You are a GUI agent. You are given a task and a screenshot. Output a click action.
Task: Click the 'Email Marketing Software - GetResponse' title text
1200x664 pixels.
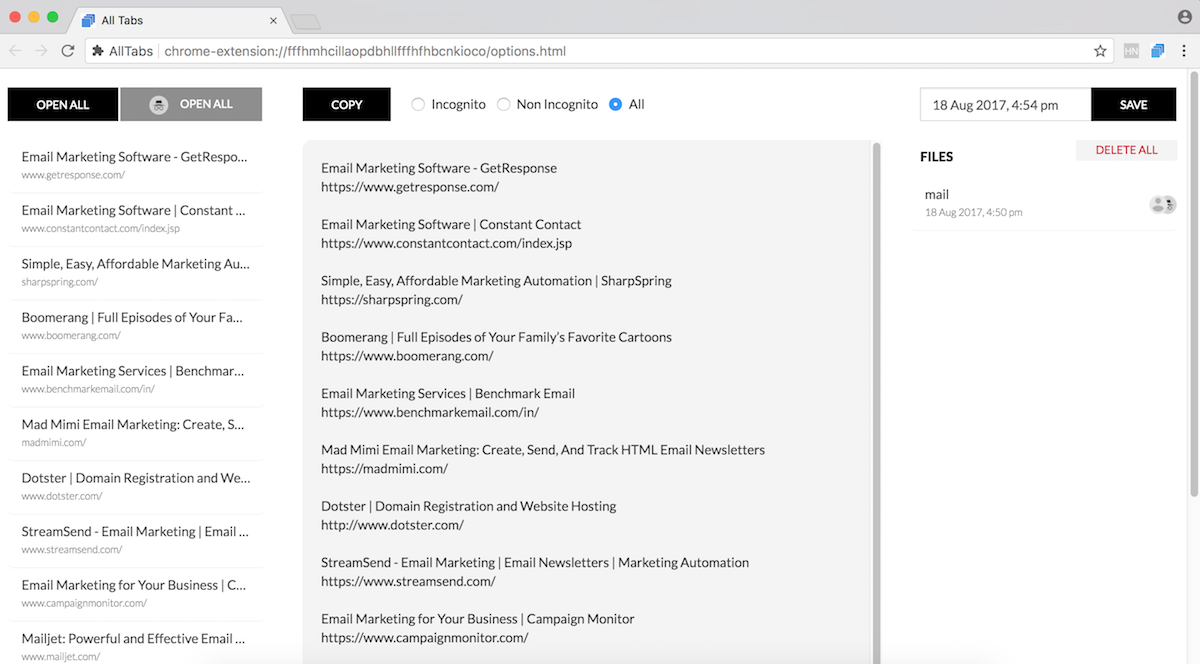(x=439, y=168)
